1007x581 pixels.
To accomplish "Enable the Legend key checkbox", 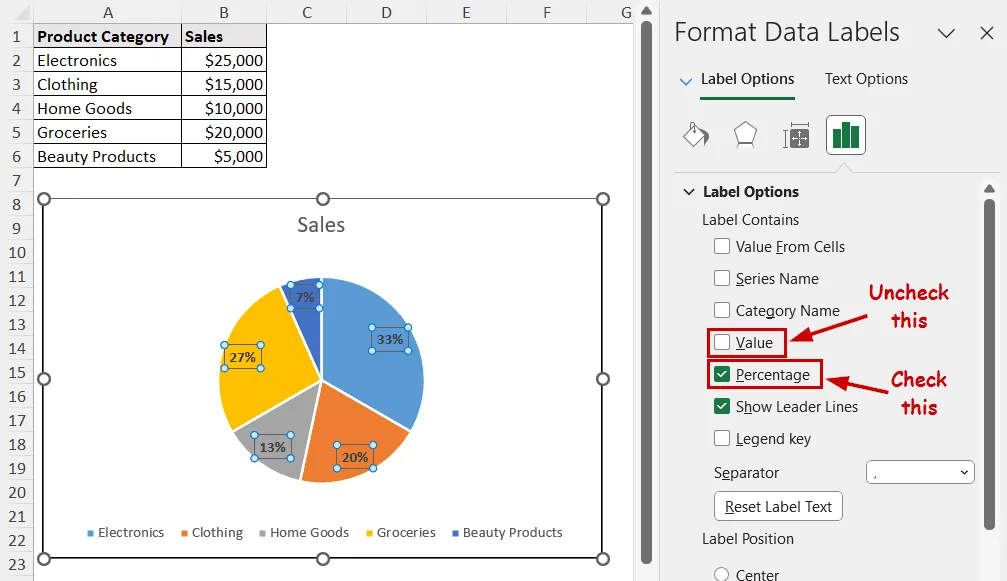I will [722, 438].
